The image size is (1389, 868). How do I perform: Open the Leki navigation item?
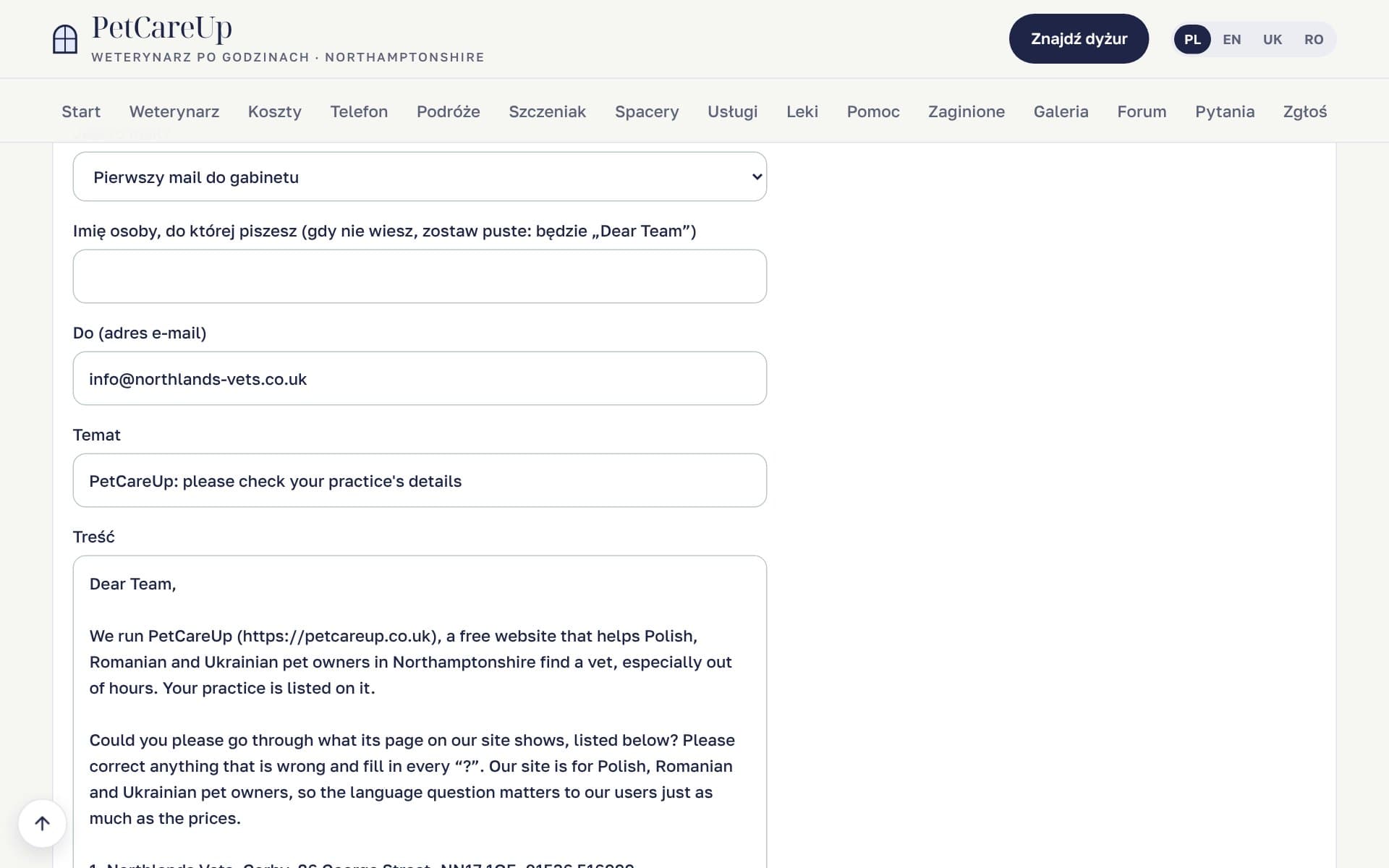pos(802,111)
